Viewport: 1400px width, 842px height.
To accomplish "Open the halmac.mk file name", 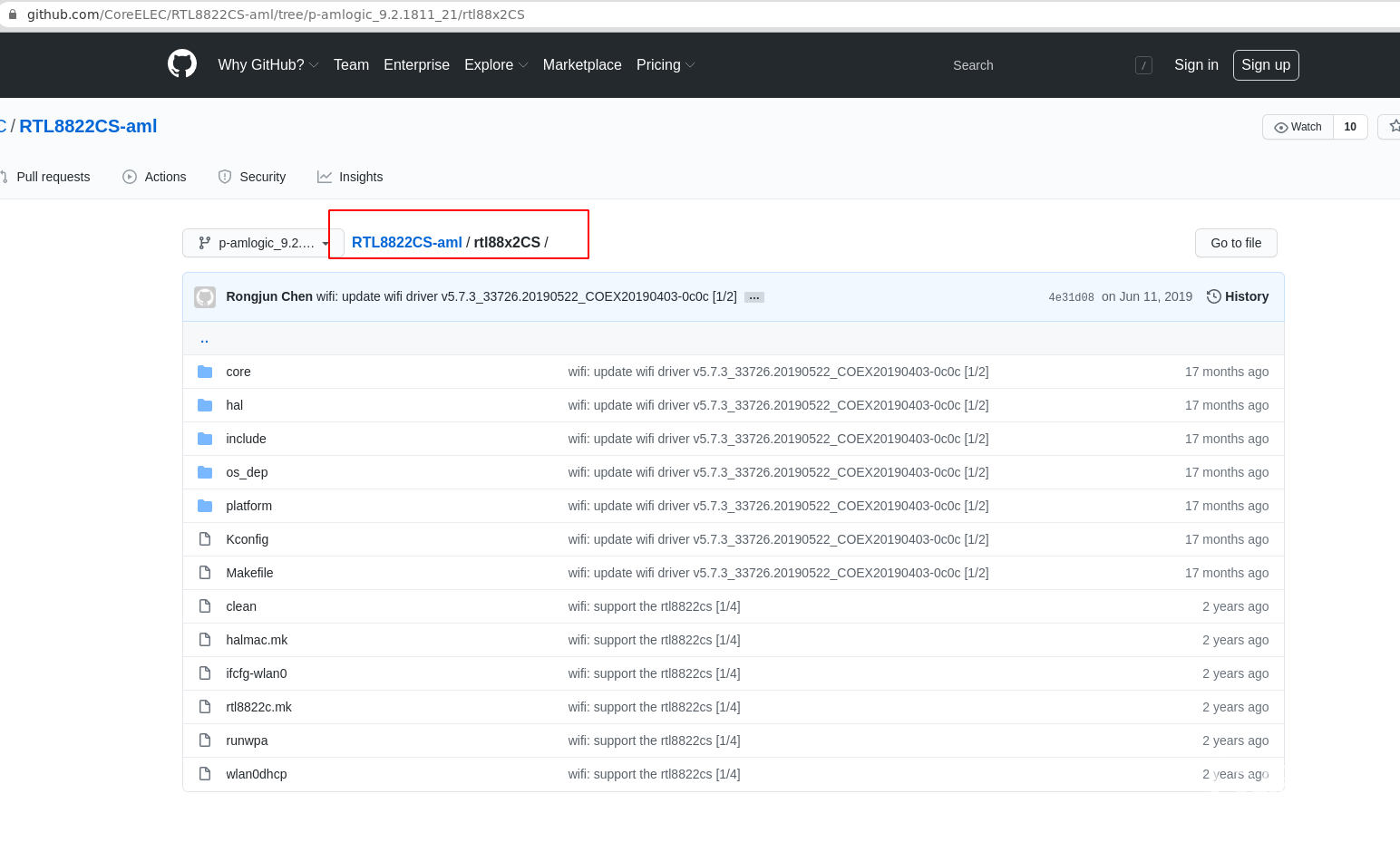I will 257,640.
